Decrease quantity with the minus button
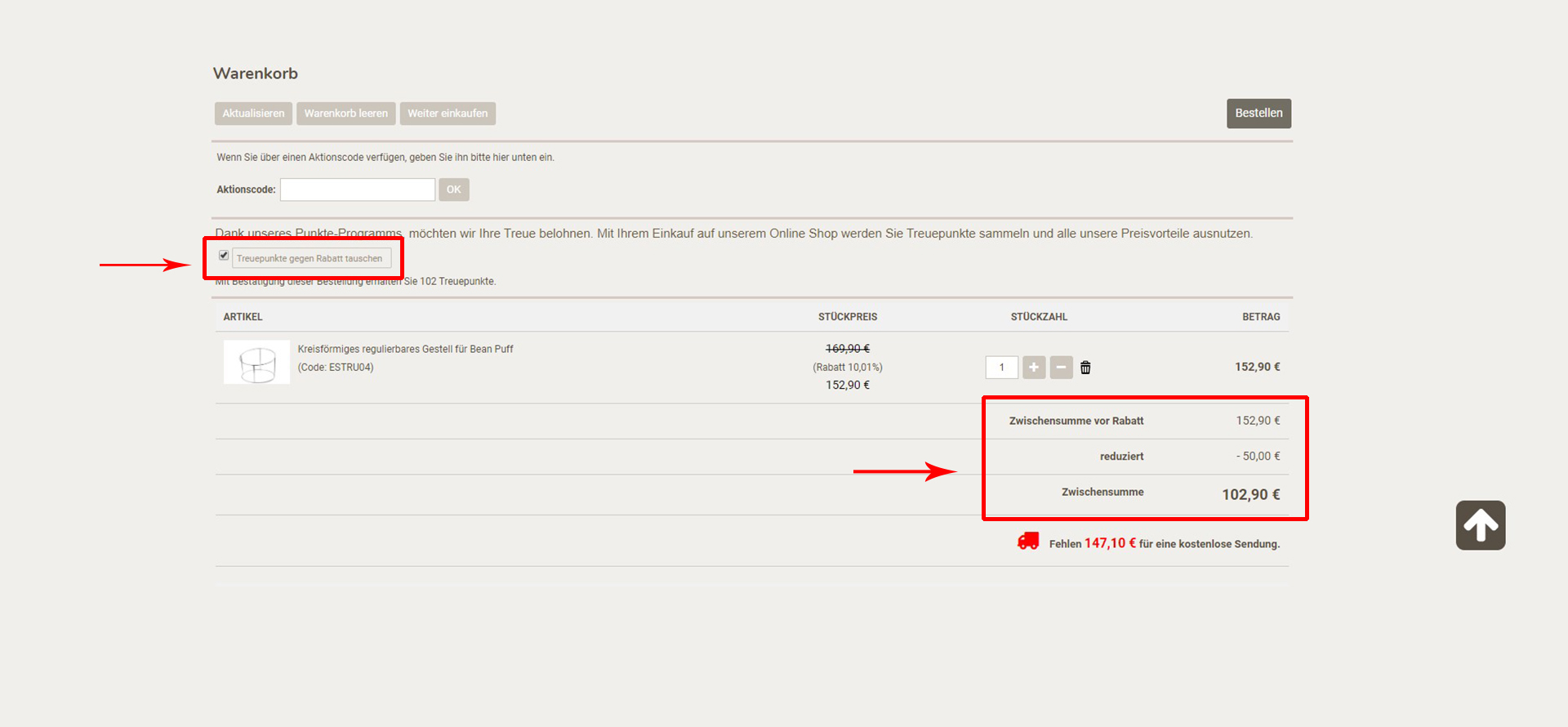 1061,368
